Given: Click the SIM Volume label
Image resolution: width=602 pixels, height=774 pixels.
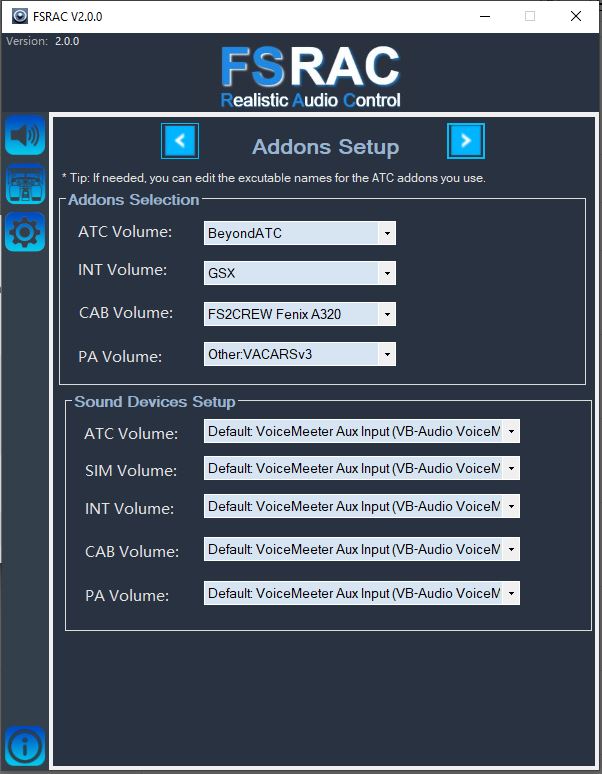Looking at the screenshot, I should point(131,470).
